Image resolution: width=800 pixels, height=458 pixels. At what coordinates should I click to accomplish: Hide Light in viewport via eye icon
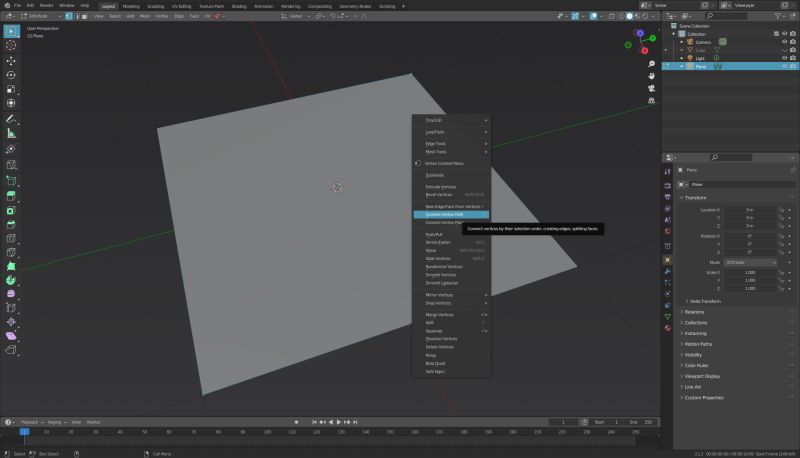[x=785, y=58]
